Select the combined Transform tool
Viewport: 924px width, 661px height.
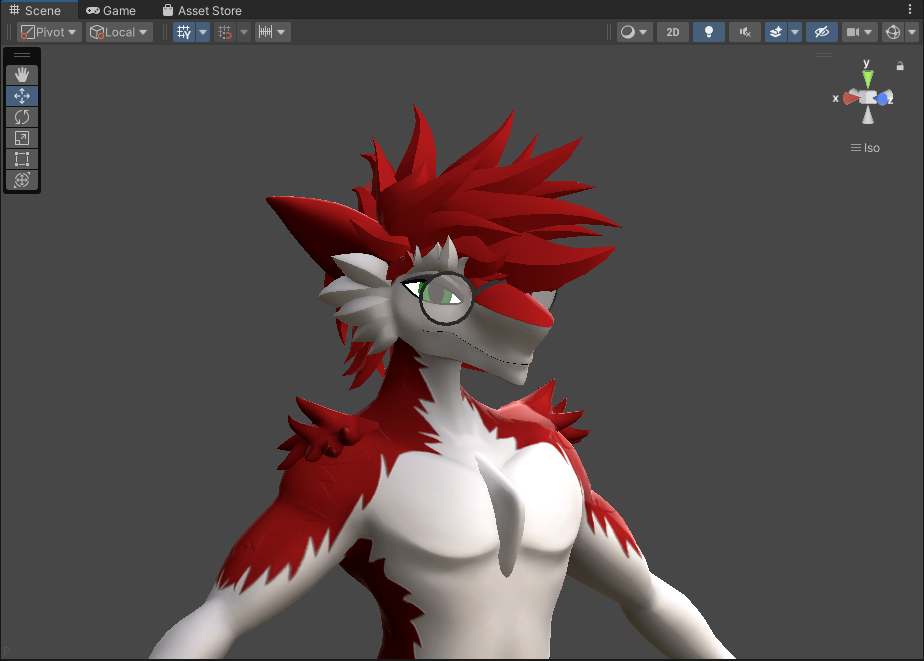pos(22,180)
